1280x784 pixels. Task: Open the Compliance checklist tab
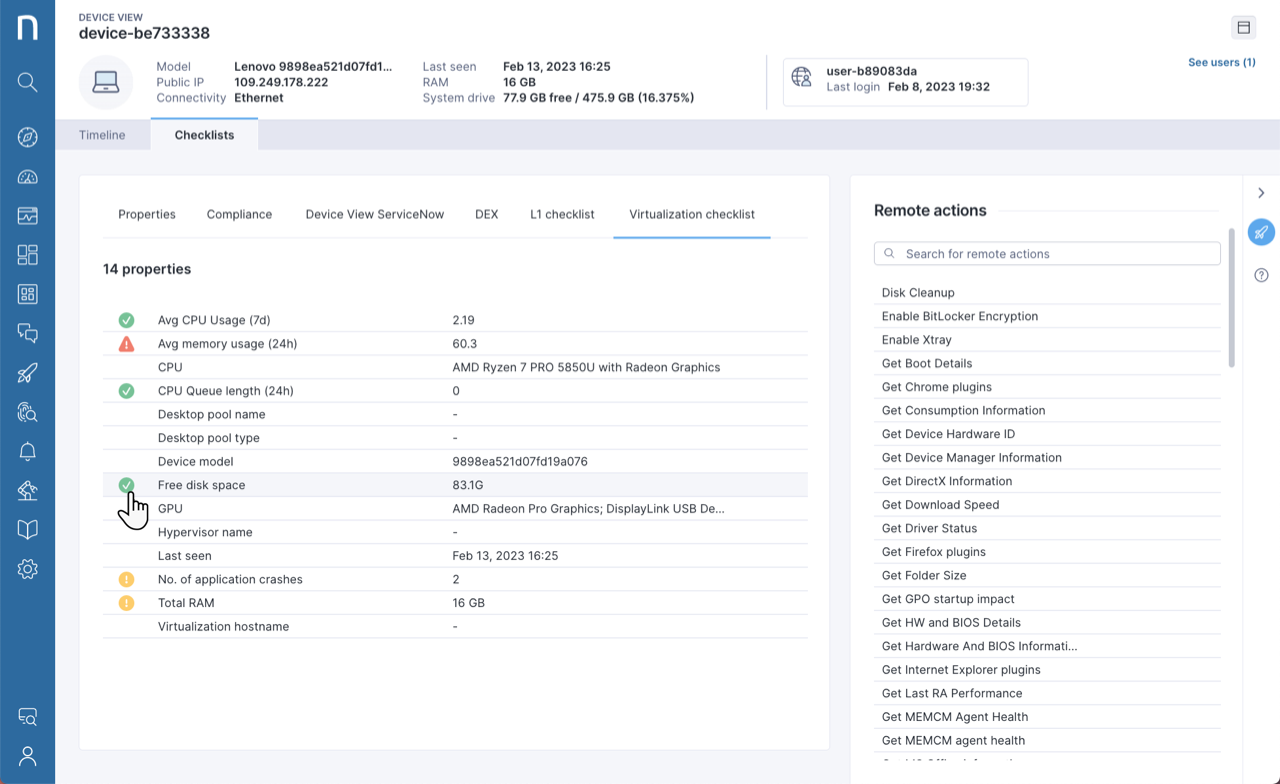239,214
